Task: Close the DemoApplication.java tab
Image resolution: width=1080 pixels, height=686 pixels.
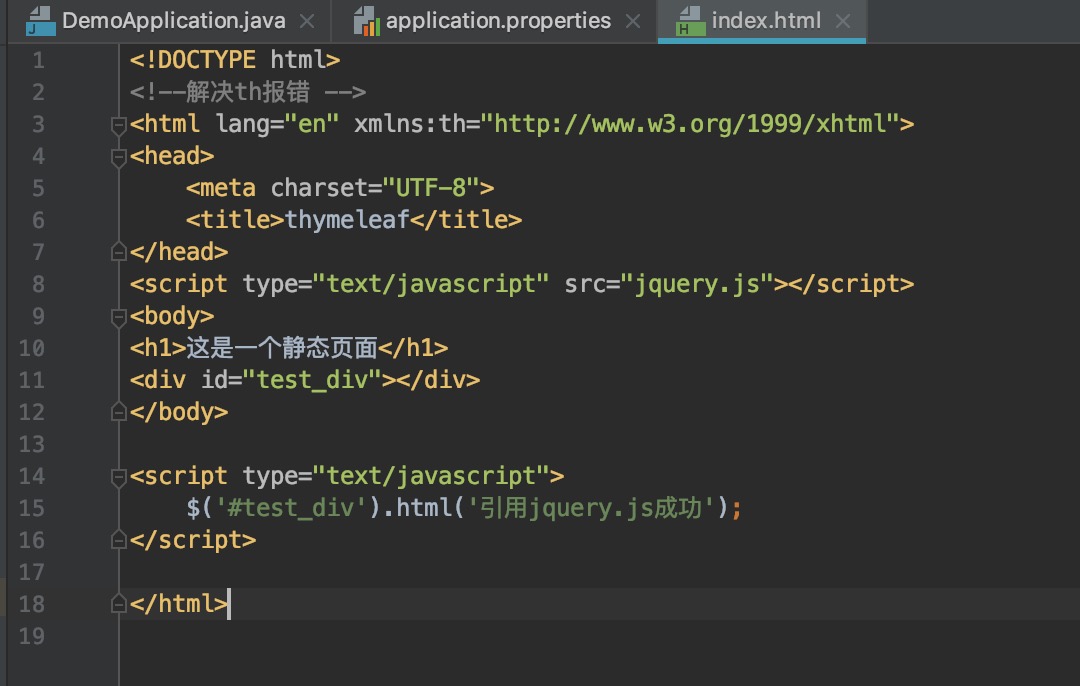Action: 307,21
